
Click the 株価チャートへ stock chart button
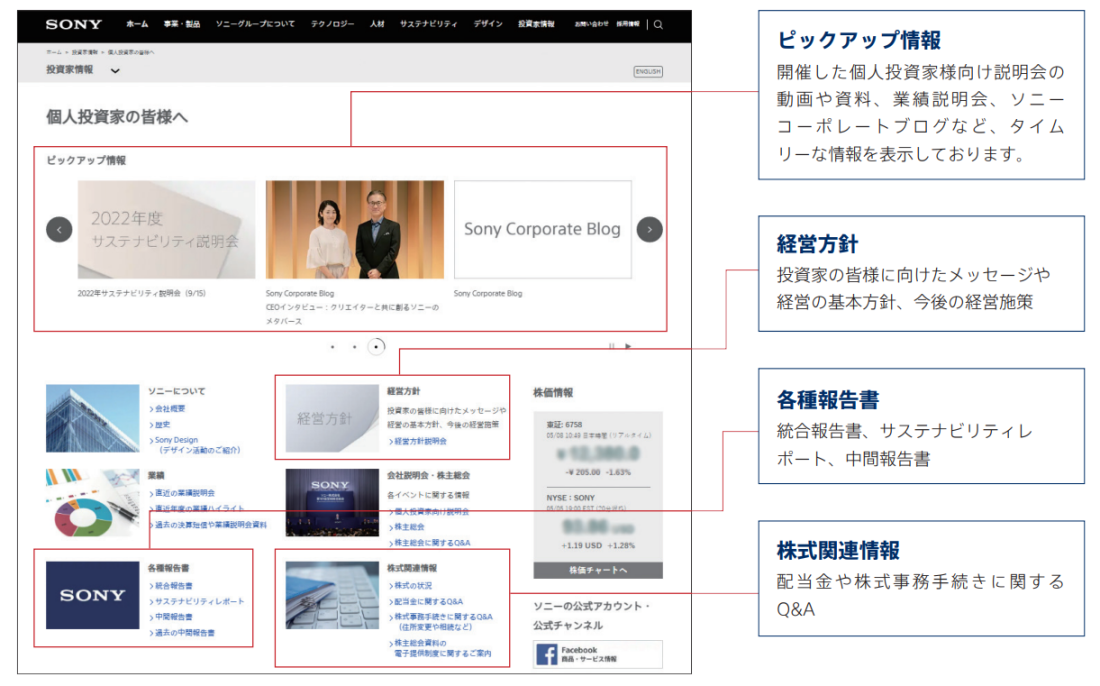(596, 568)
